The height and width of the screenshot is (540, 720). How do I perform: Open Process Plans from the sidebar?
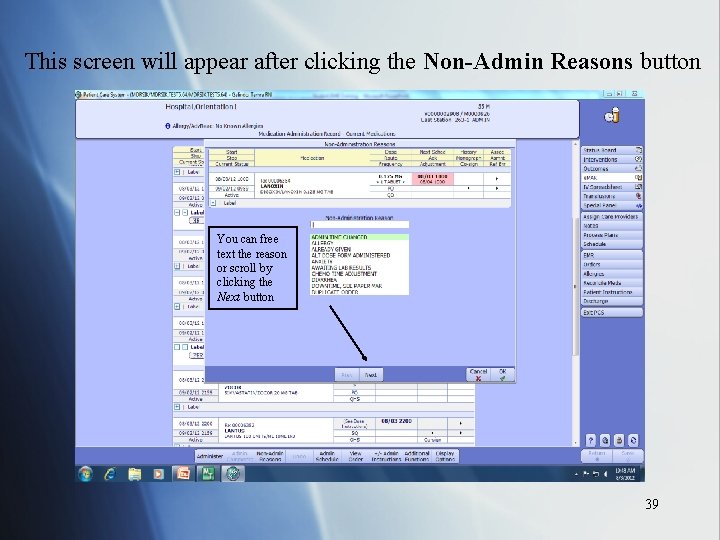click(x=612, y=235)
